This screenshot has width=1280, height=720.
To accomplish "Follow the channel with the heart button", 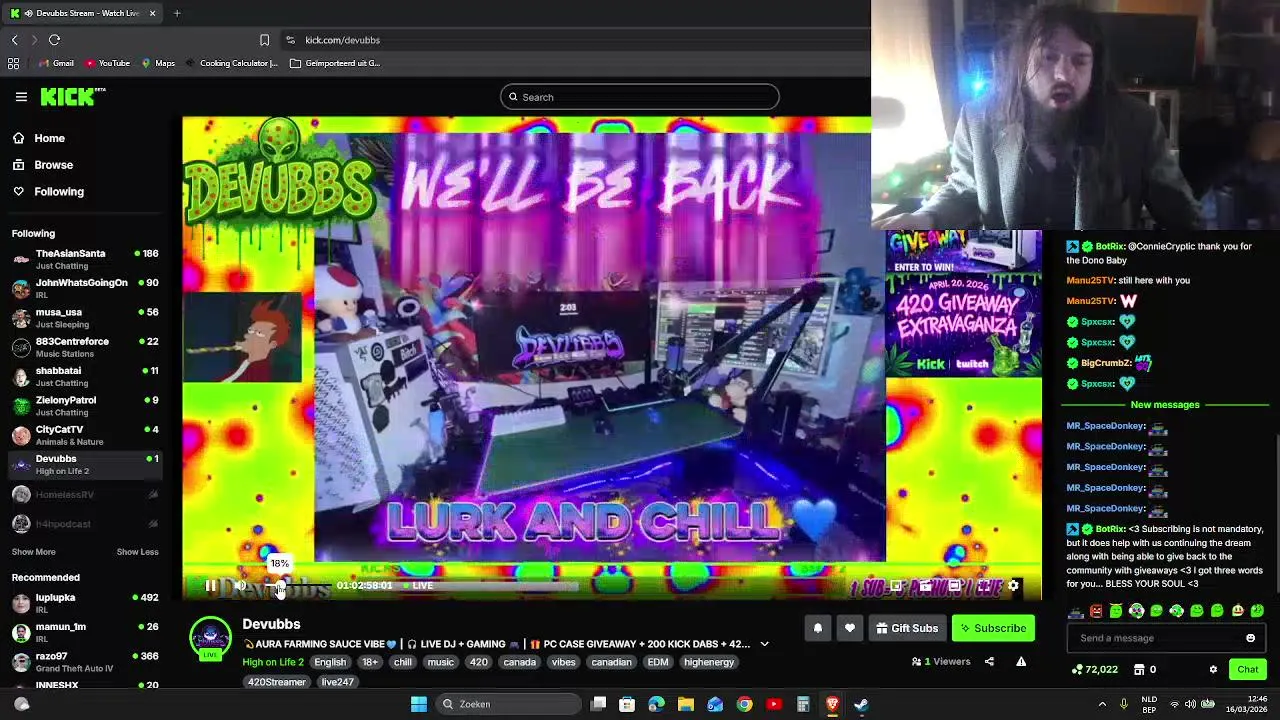I will click(x=850, y=628).
